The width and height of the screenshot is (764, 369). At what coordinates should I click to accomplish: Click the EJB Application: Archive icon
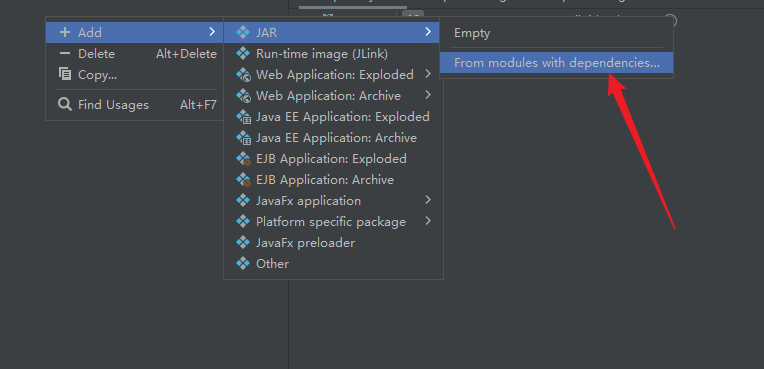243,179
